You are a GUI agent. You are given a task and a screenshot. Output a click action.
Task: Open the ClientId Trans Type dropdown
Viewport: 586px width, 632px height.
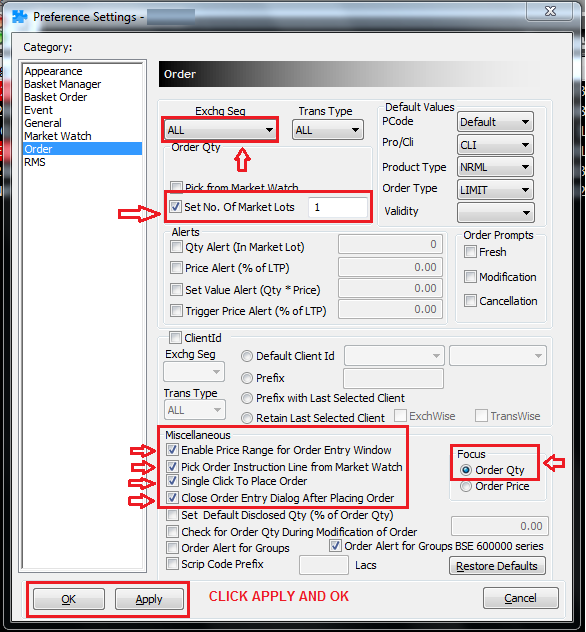pos(195,410)
